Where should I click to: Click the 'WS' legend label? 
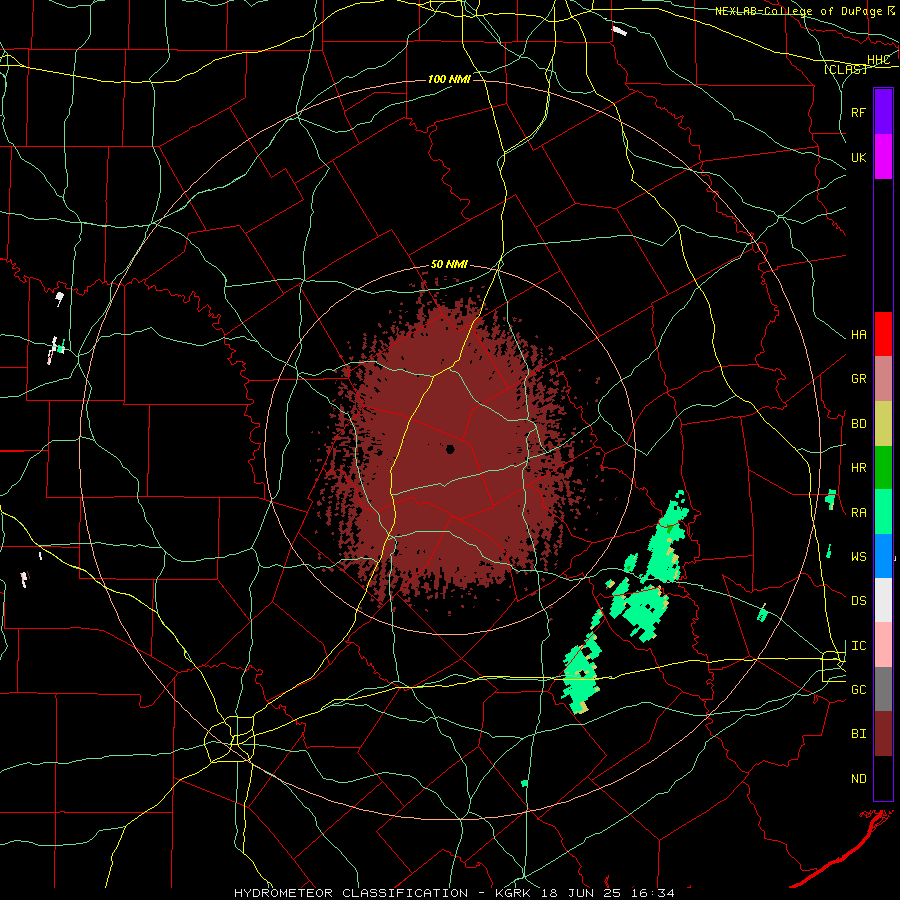(x=858, y=557)
